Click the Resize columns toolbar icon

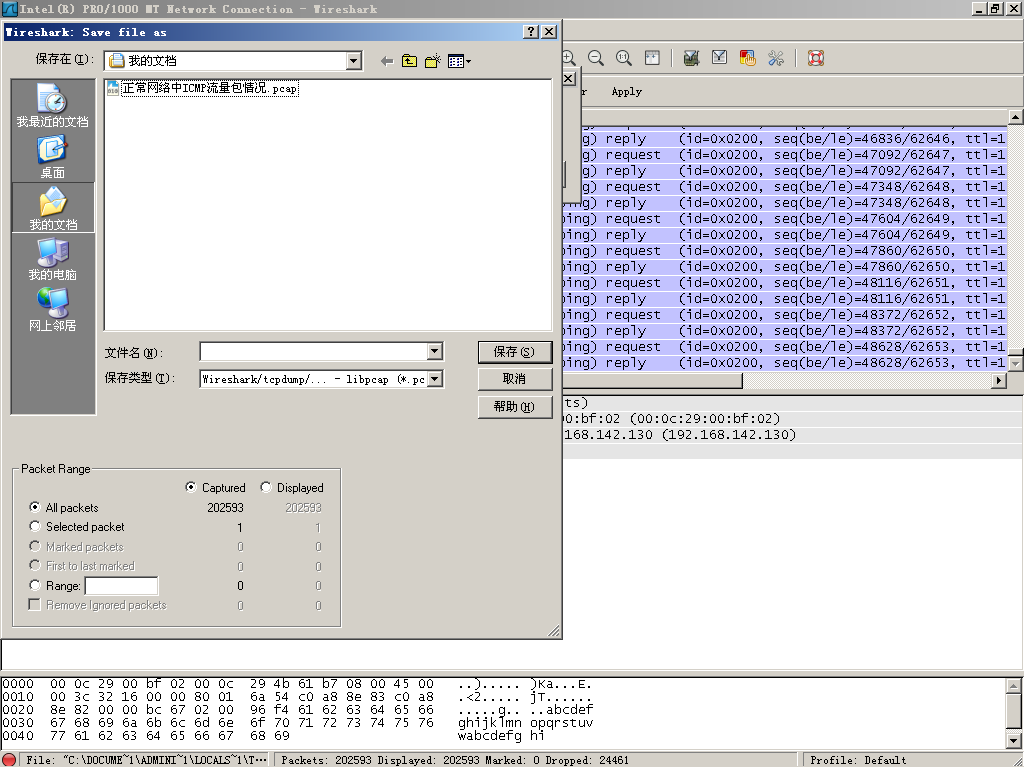pos(652,58)
